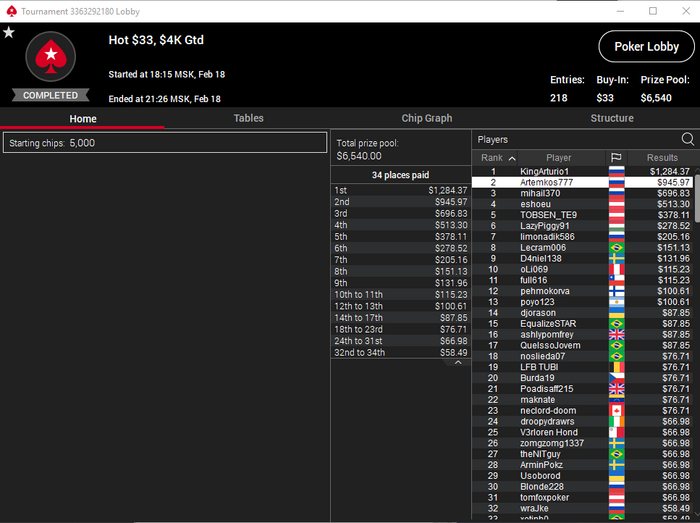
Task: Switch to the Tables tab
Action: tap(248, 118)
